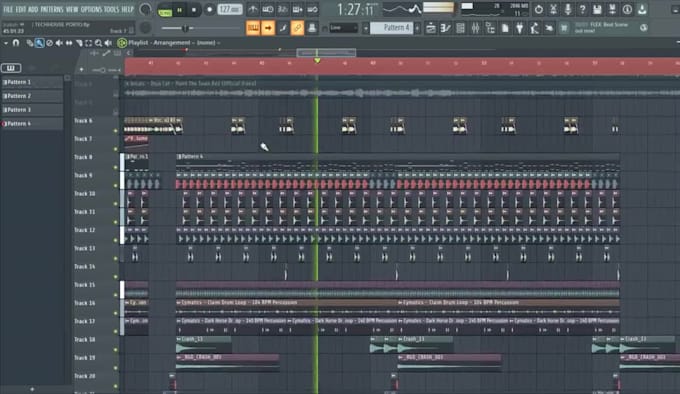The image size is (680, 394).
Task: Click the transport record button
Action: point(209,10)
